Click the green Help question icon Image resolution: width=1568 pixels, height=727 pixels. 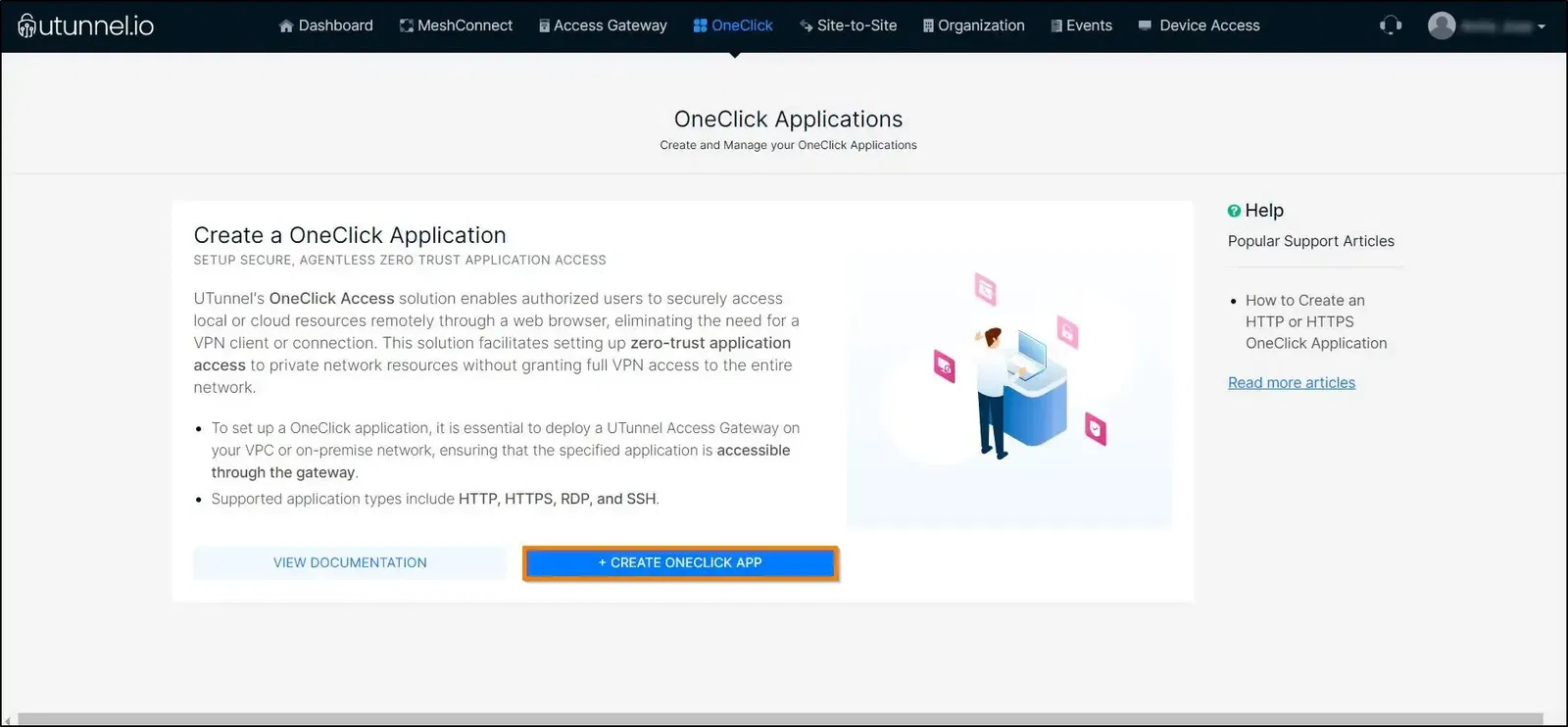pyautogui.click(x=1234, y=211)
